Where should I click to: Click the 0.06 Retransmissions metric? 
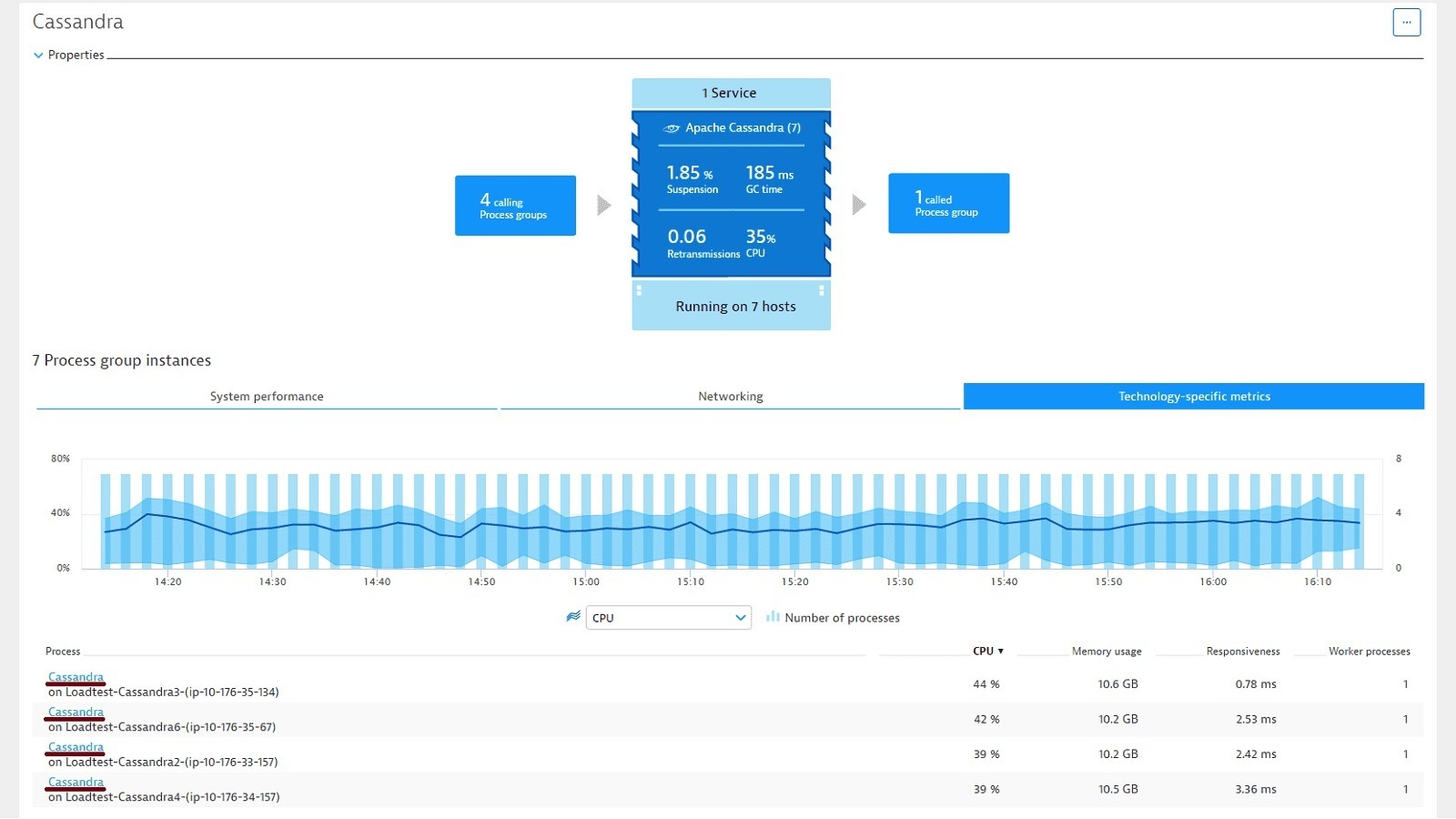[x=703, y=243]
